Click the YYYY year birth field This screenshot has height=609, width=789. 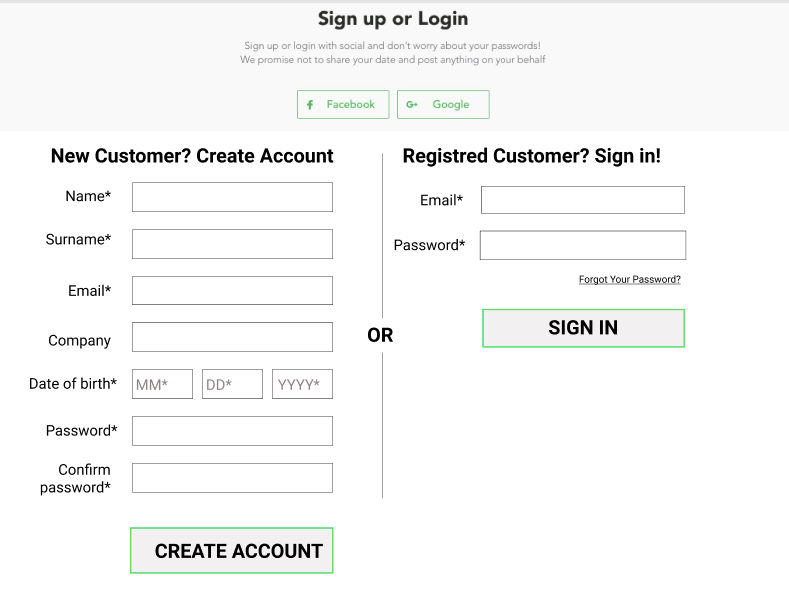302,384
